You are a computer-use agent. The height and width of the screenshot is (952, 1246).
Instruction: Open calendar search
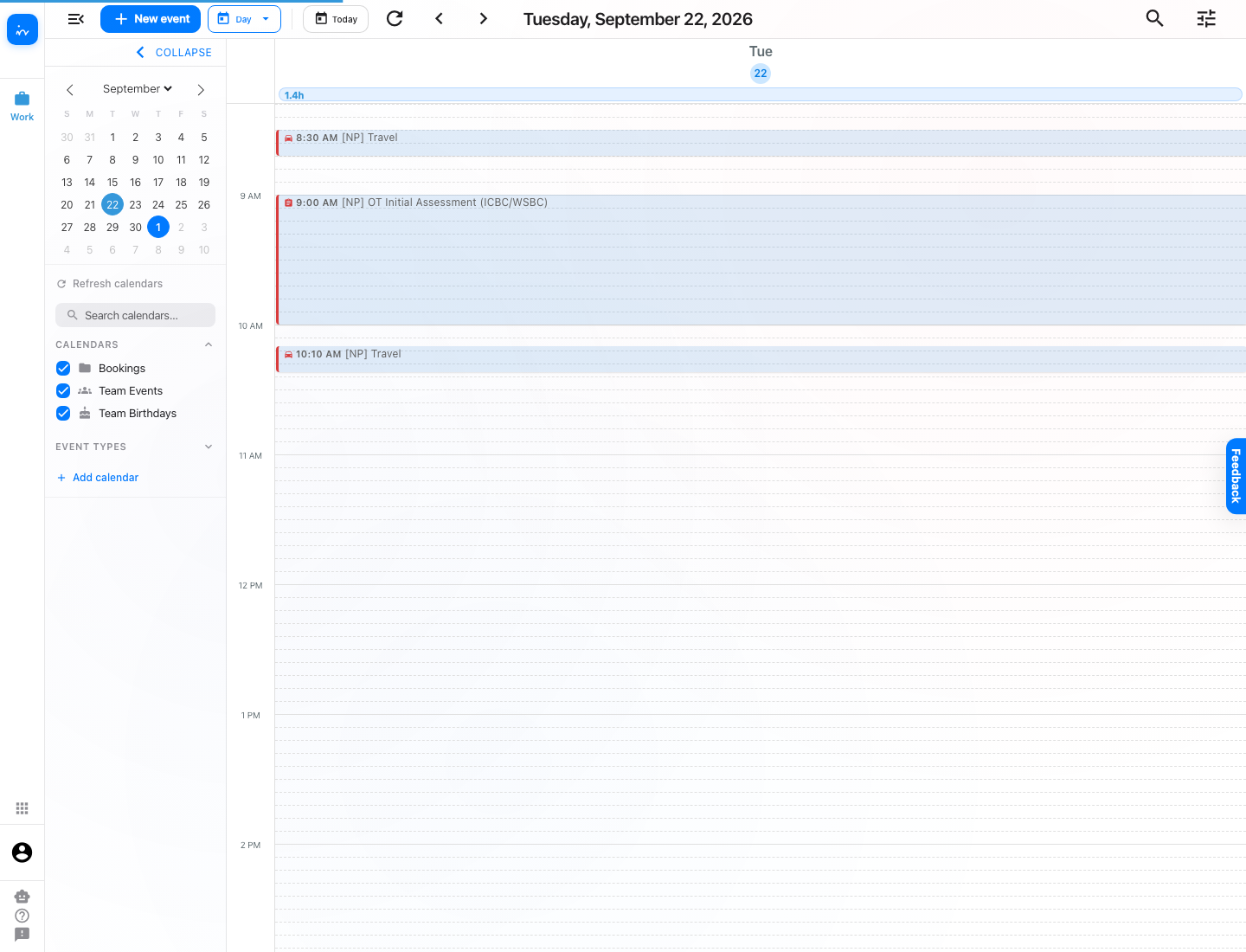pyautogui.click(x=1154, y=19)
